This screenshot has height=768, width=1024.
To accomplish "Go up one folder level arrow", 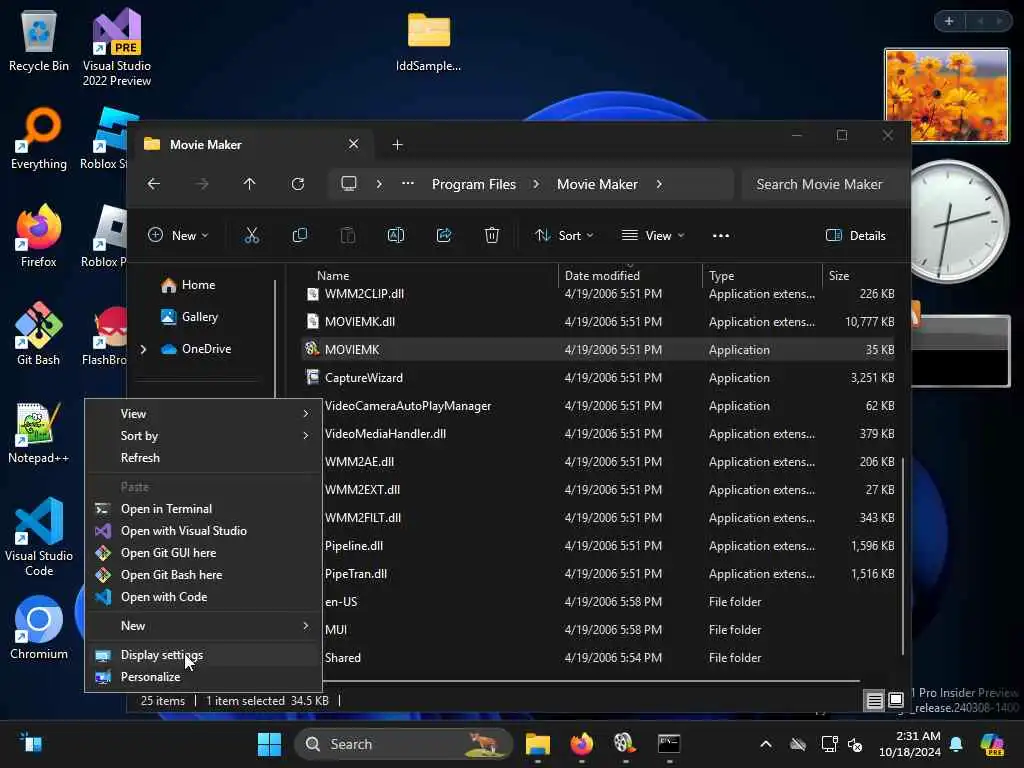I will 249,184.
